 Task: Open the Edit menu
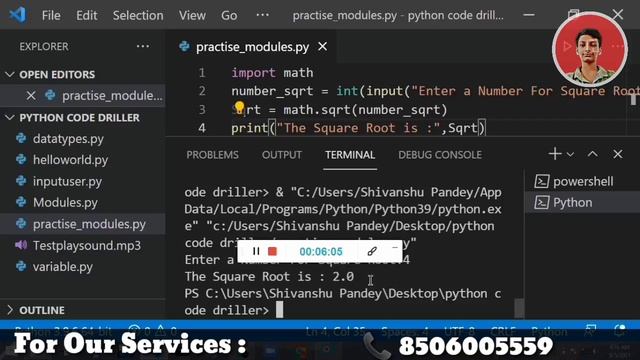pos(87,16)
